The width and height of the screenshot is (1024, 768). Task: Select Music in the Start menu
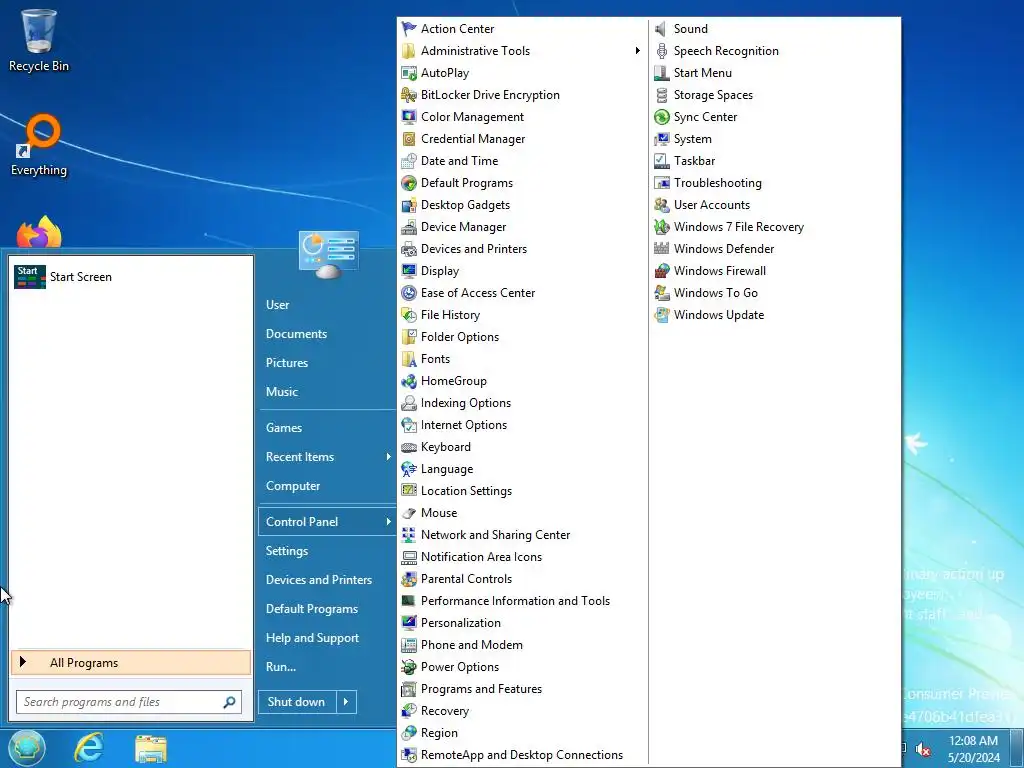281,392
